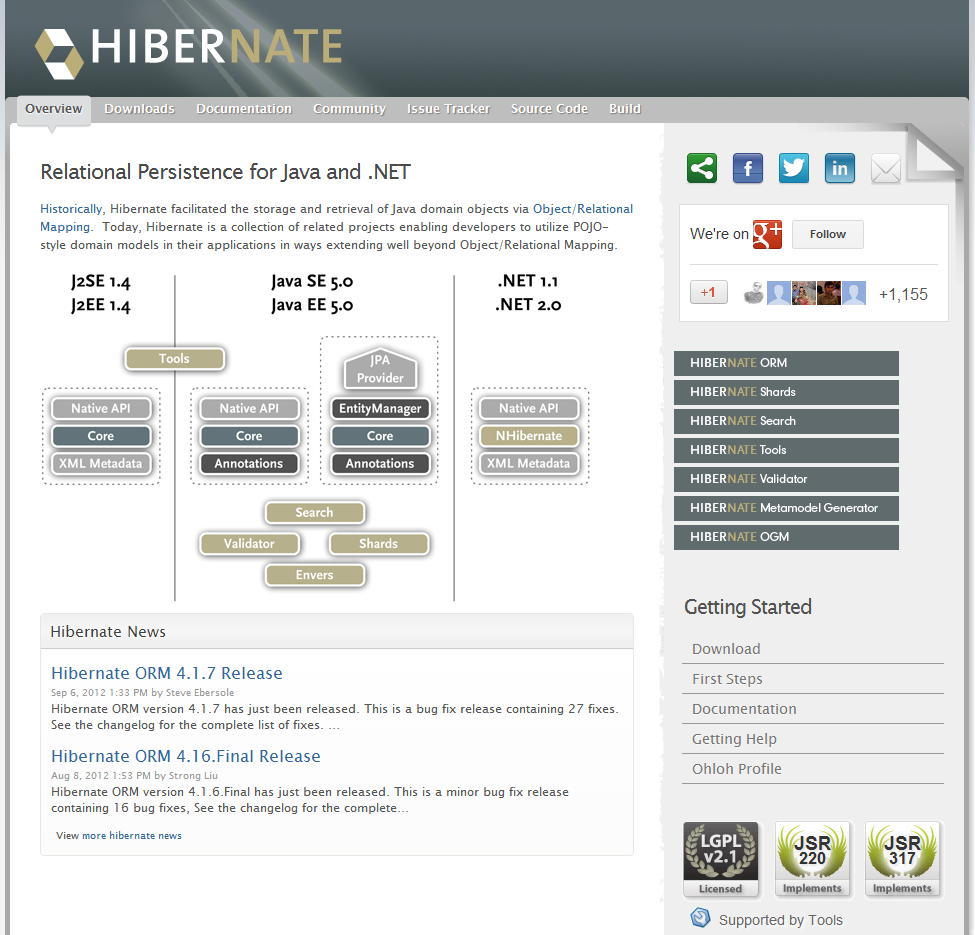The image size is (975, 935).
Task: Click the LGPL v2.1 Licensed badge
Action: point(720,858)
